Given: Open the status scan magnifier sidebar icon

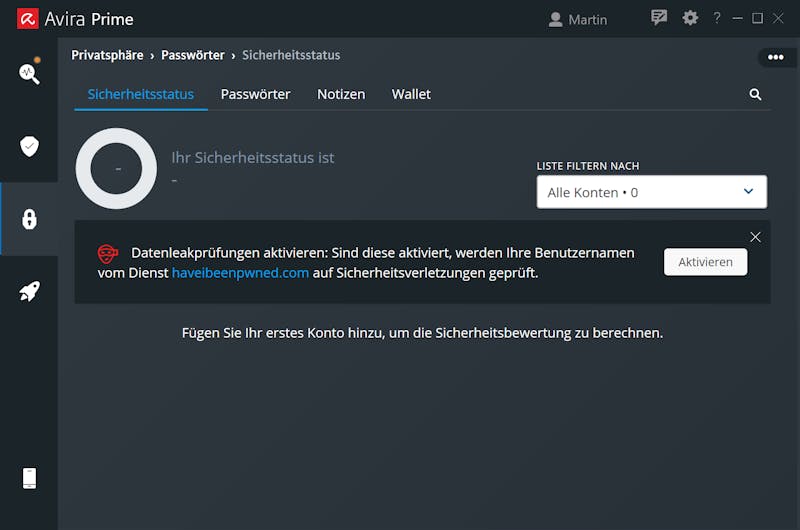Looking at the screenshot, I should 29,73.
